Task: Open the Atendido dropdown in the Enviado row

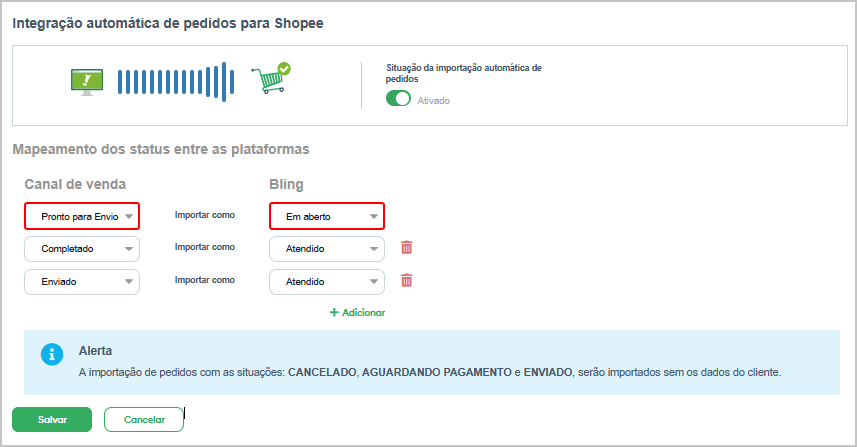Action: click(x=327, y=282)
